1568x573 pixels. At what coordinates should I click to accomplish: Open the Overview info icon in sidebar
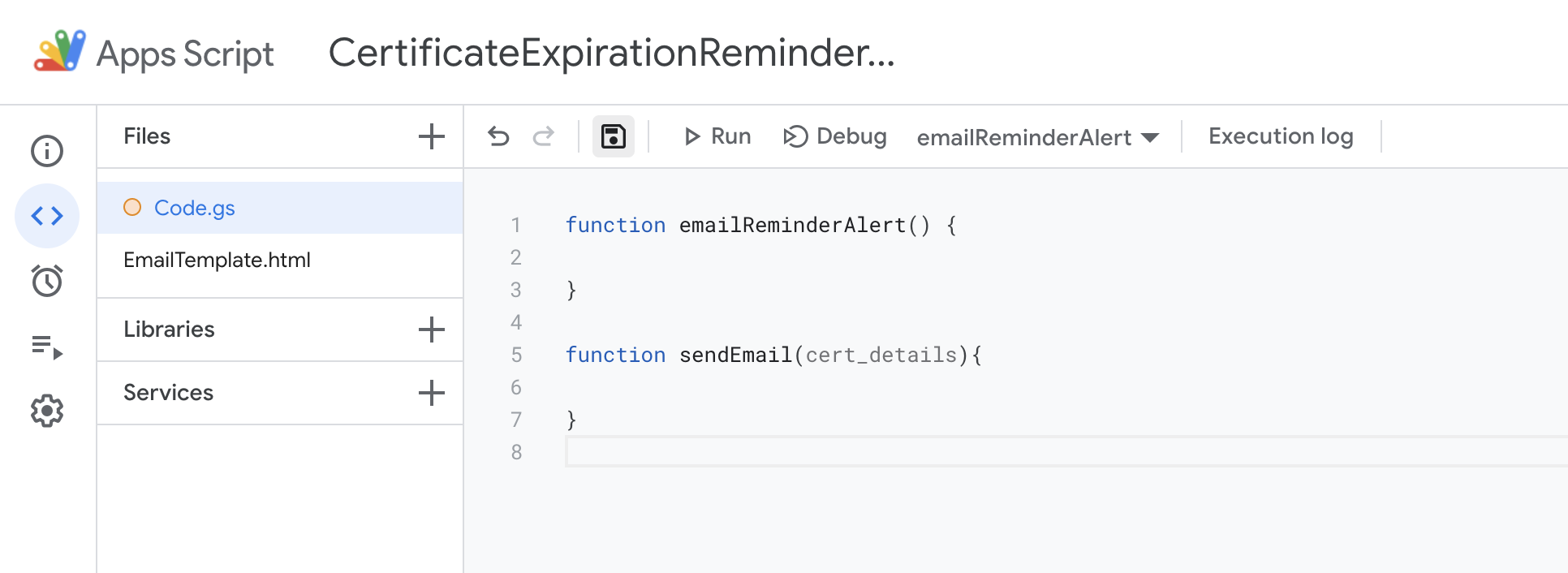pos(47,151)
